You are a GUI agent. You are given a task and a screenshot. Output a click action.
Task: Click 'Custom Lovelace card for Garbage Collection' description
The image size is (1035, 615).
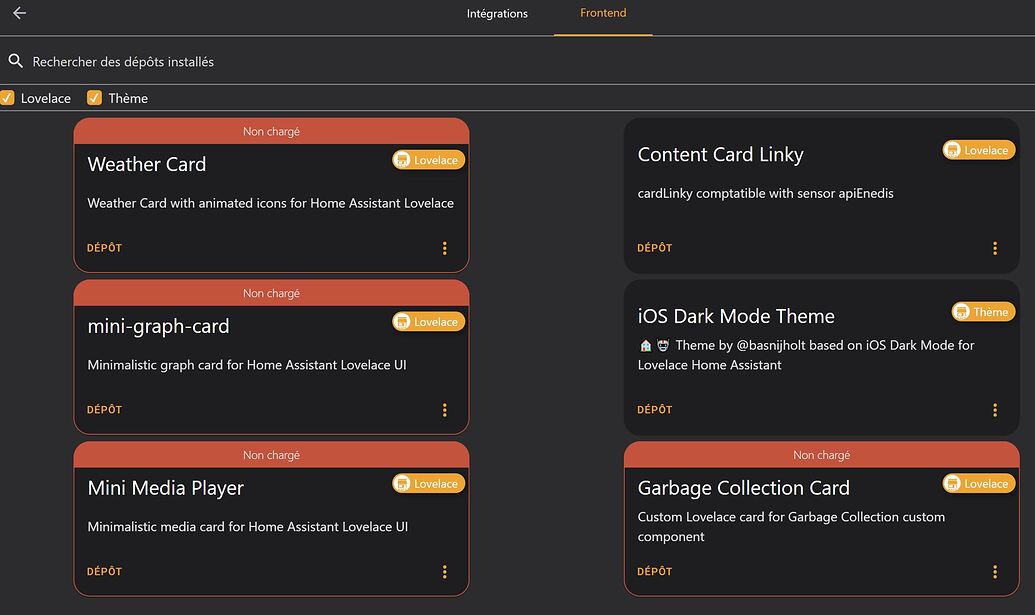(791, 527)
